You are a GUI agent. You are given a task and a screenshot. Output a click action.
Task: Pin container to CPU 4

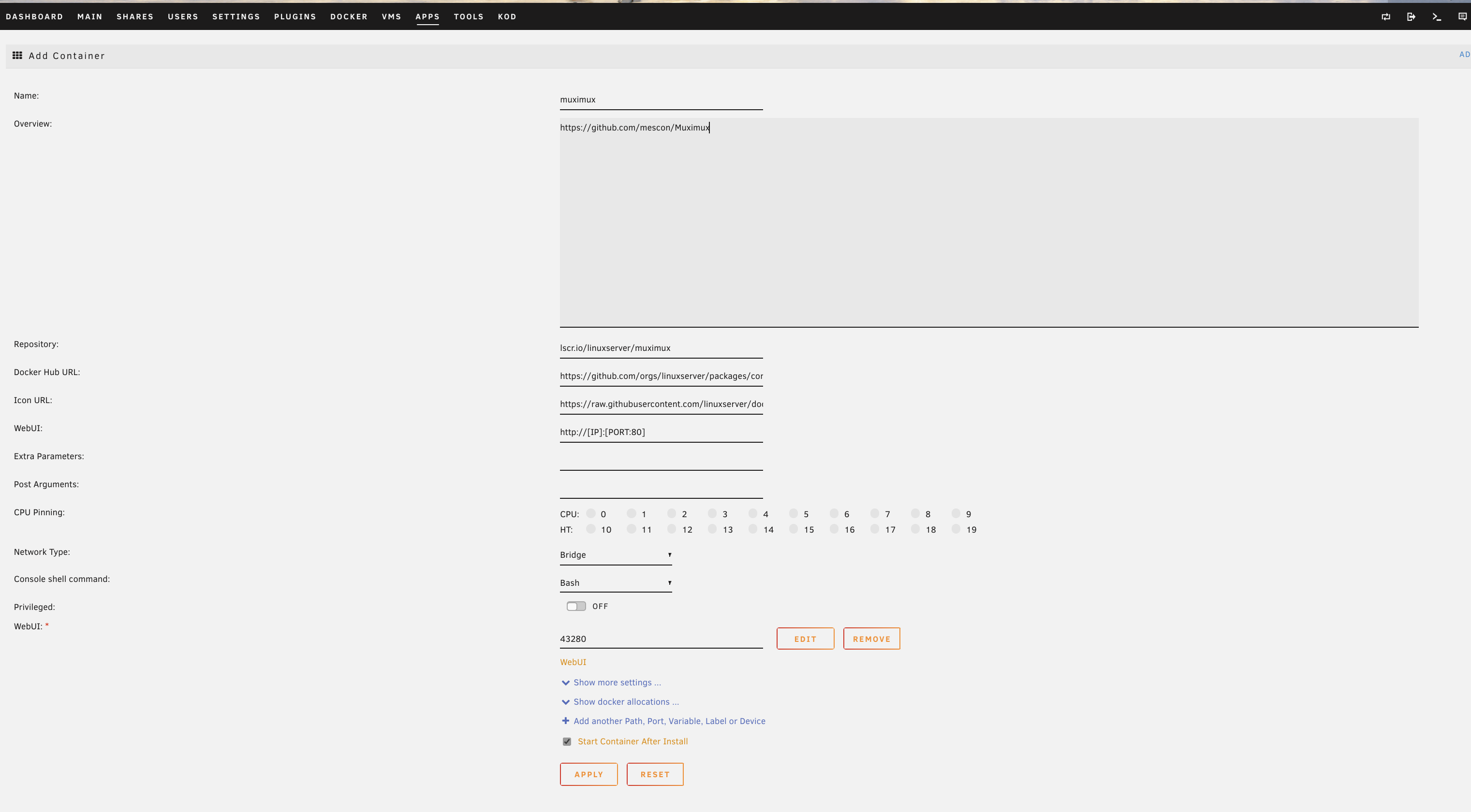[x=753, y=514]
